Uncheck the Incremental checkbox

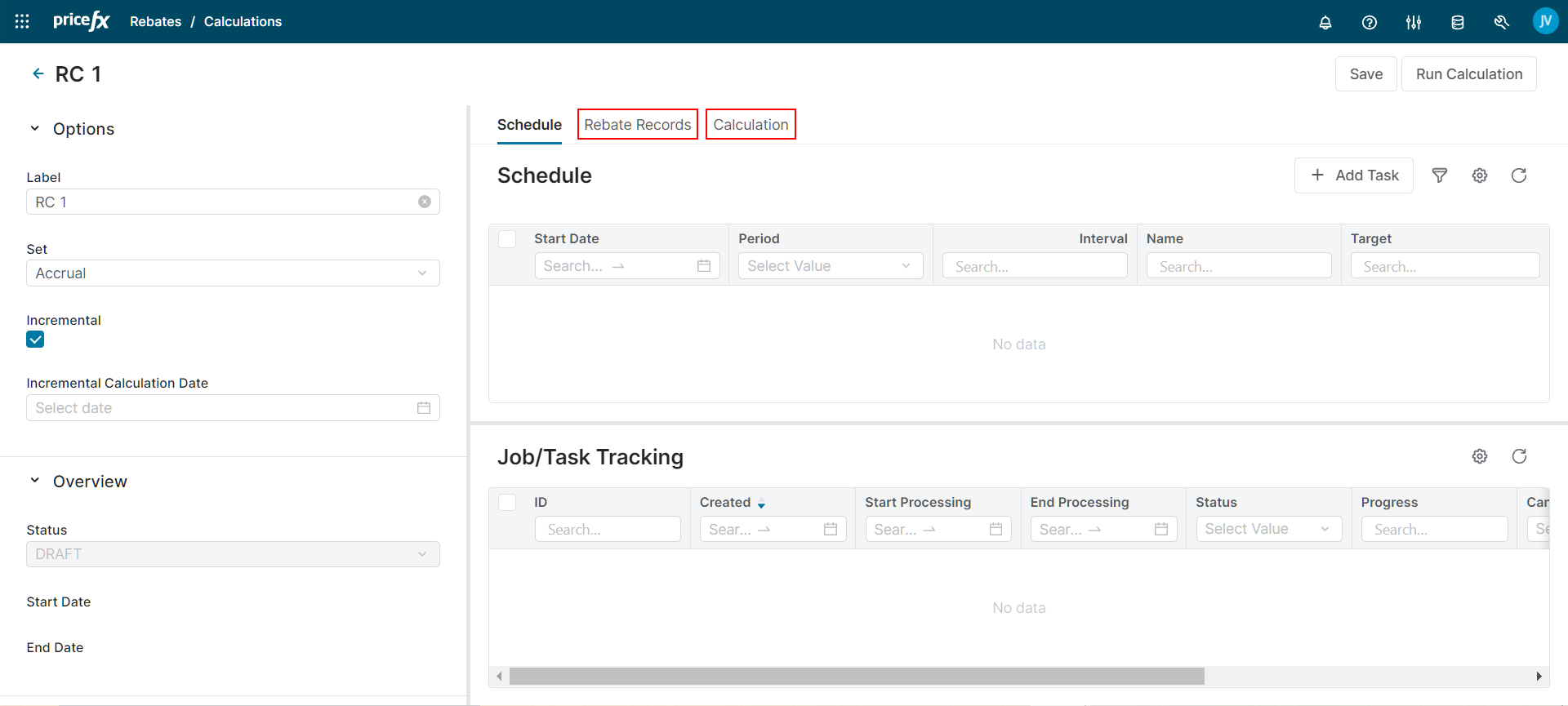(x=35, y=340)
